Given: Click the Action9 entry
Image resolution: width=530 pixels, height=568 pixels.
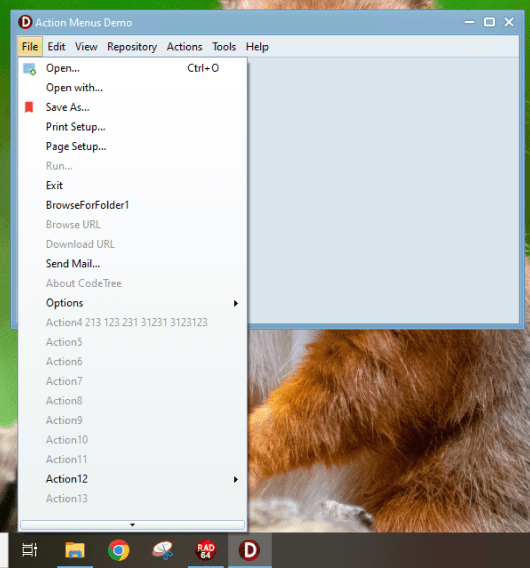Looking at the screenshot, I should coord(133,420).
